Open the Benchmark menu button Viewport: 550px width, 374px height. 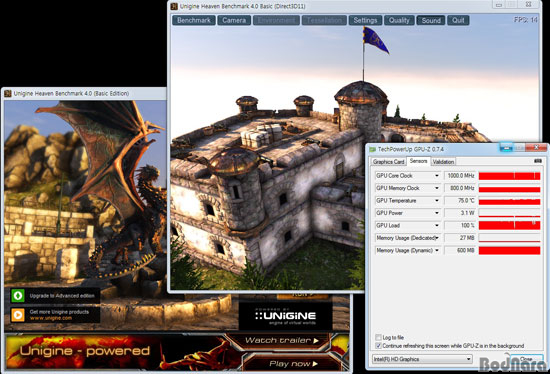194,20
